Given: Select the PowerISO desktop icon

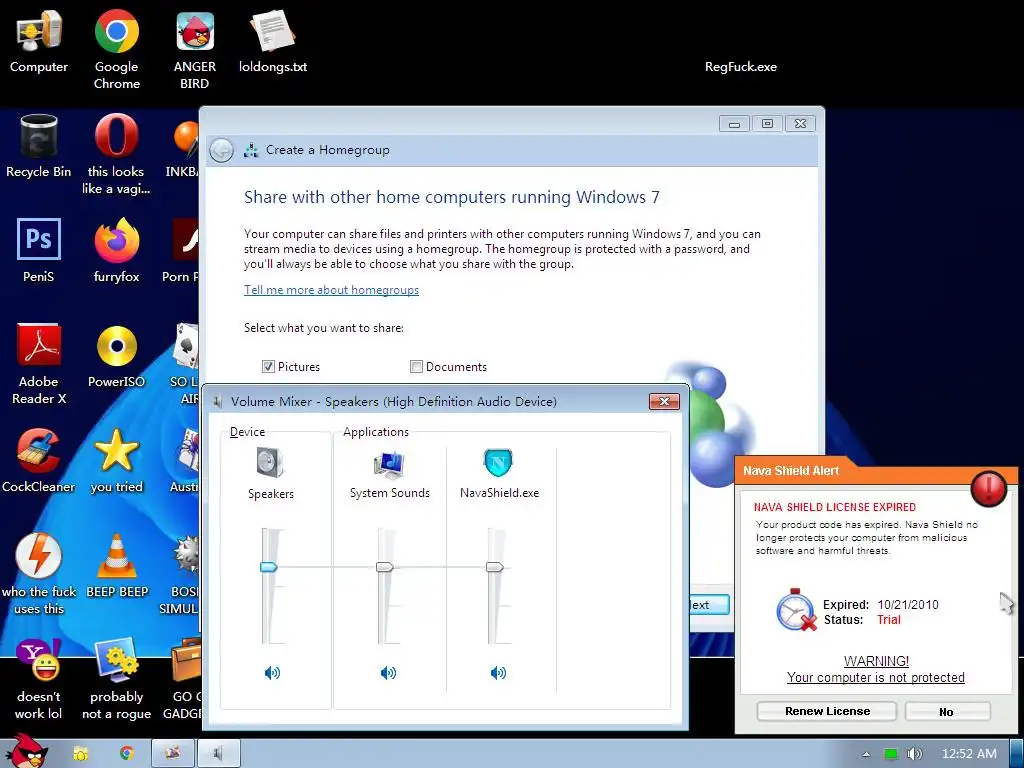Looking at the screenshot, I should click(x=116, y=356).
